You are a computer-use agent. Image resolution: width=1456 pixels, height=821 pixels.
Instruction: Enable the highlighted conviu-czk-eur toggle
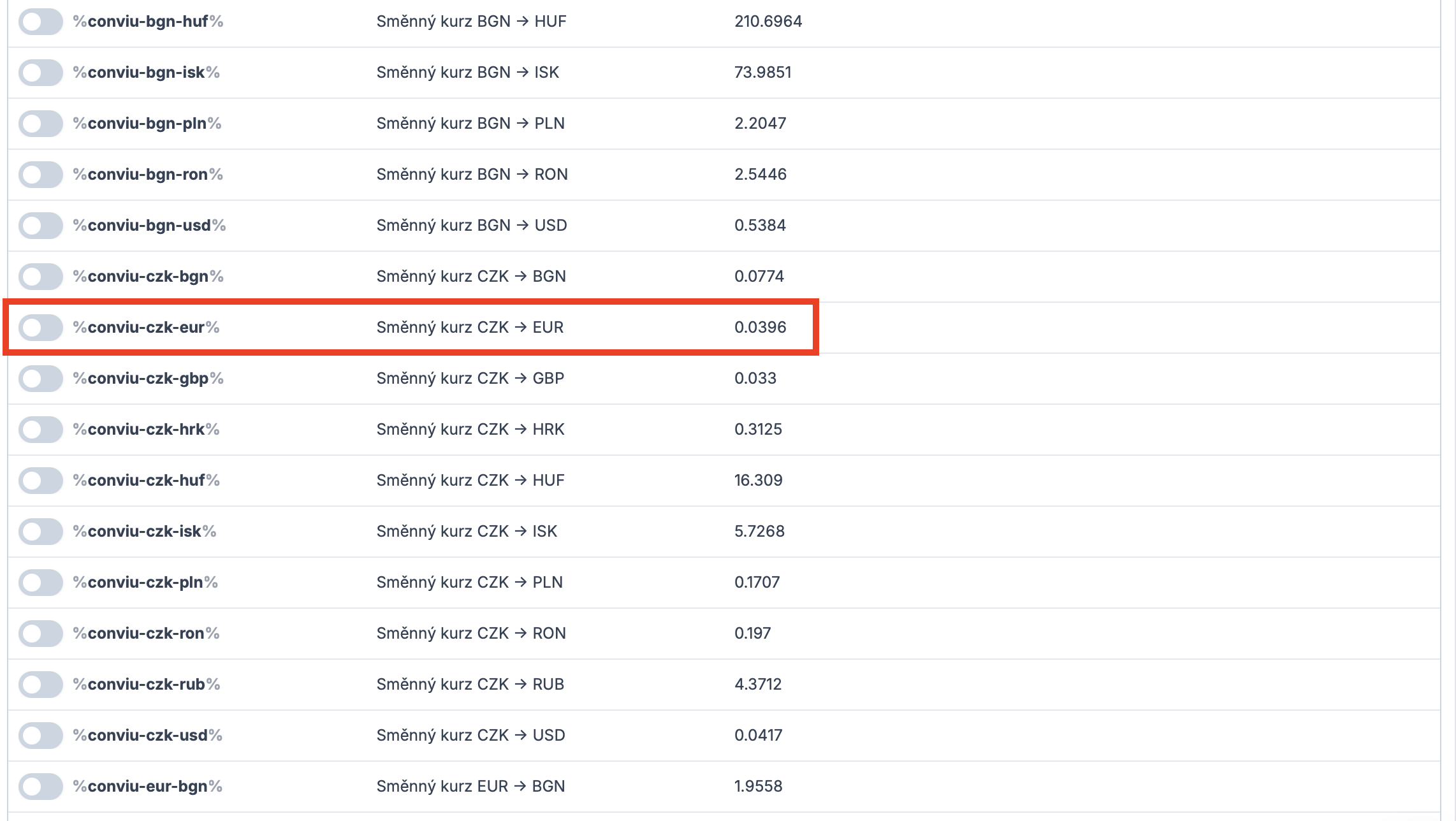pyautogui.click(x=41, y=328)
